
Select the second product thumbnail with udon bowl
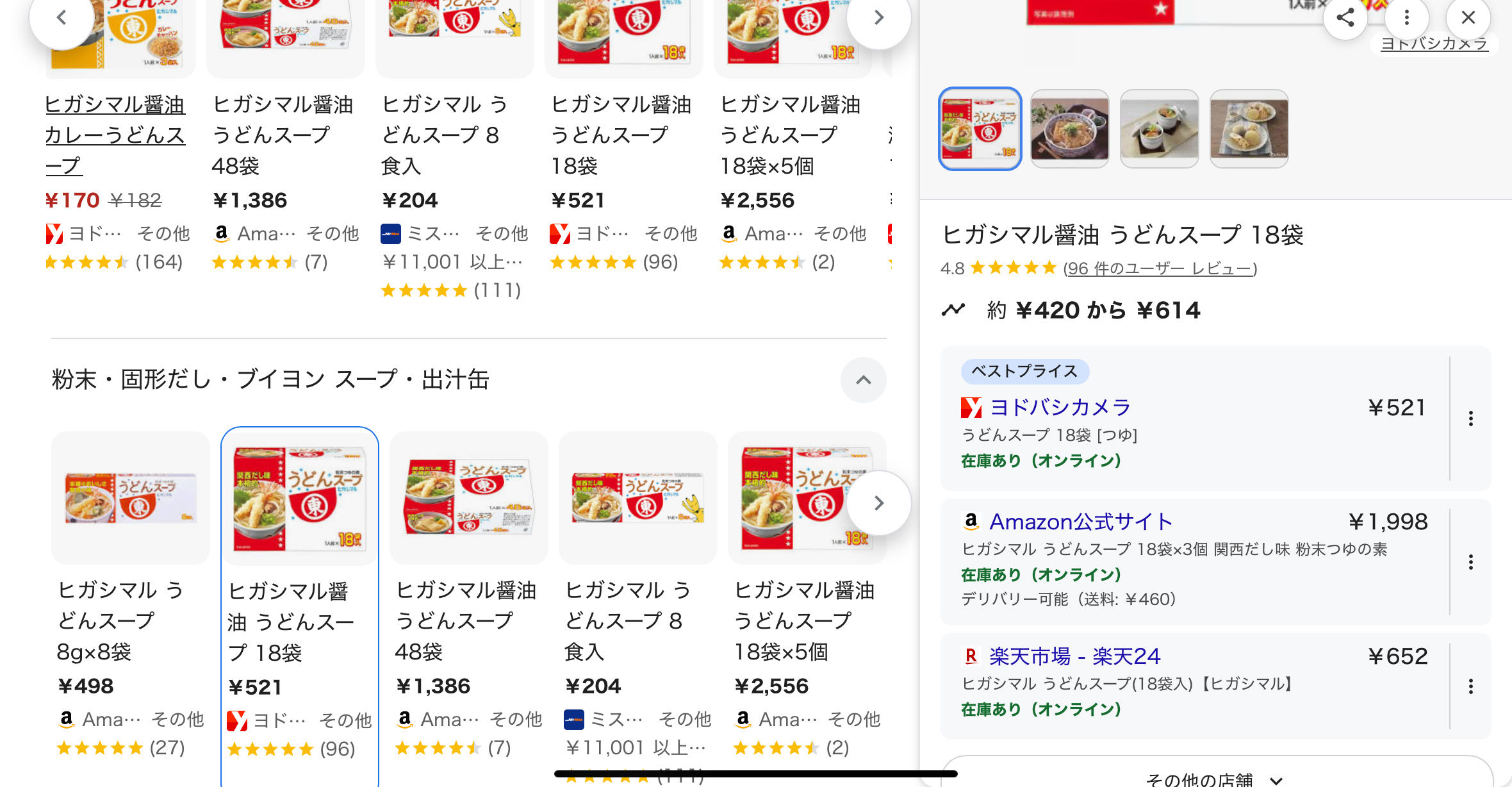[1069, 129]
